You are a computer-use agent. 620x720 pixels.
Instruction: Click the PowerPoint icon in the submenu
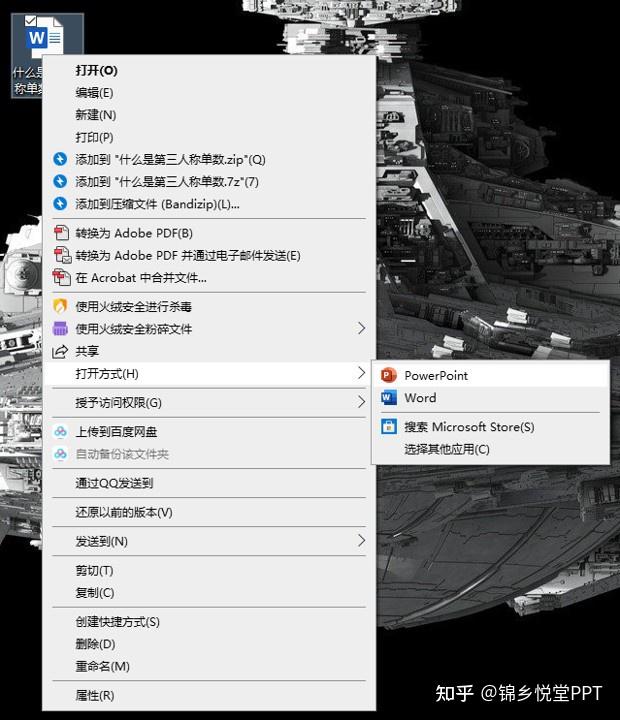(x=389, y=376)
